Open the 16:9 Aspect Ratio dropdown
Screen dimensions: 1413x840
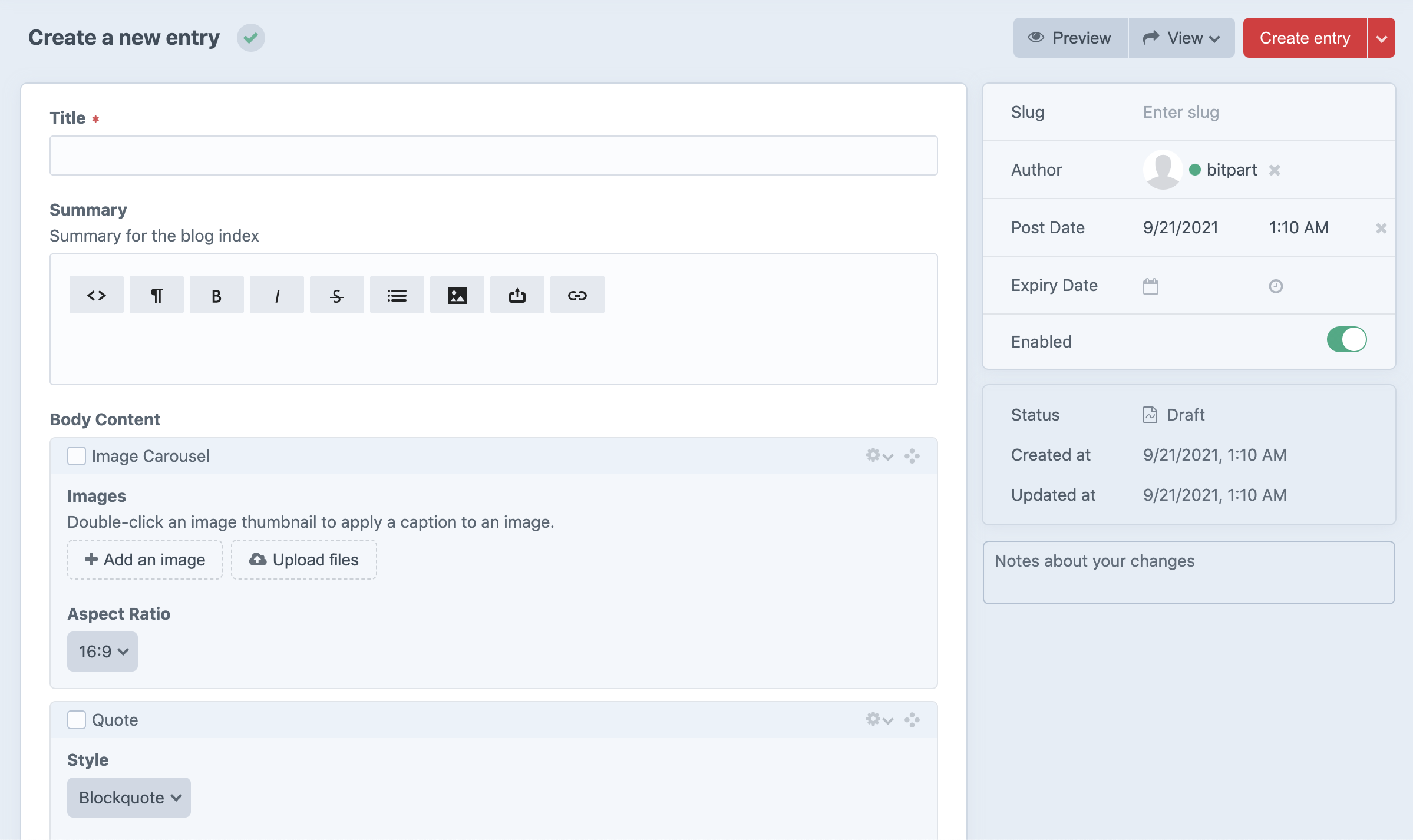click(x=103, y=652)
